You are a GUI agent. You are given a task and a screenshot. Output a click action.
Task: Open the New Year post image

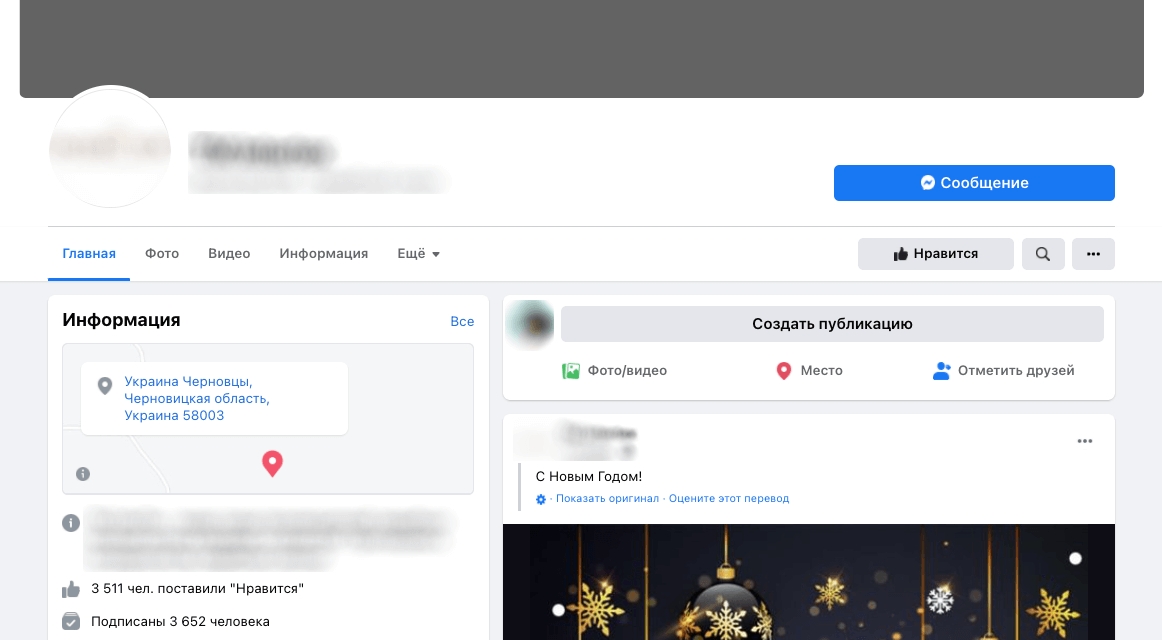[809, 581]
